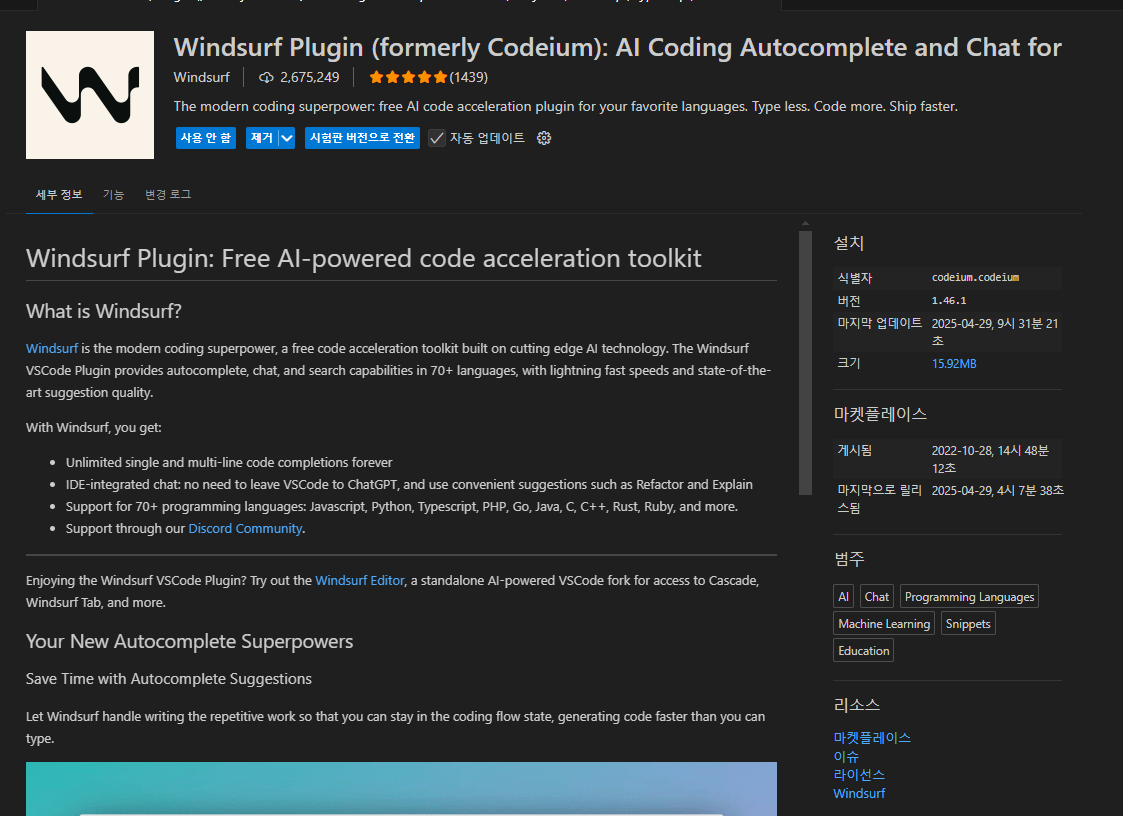Click the 시험판 버전으로 전환 button
Screen dimensions: 1123x816
tap(362, 138)
